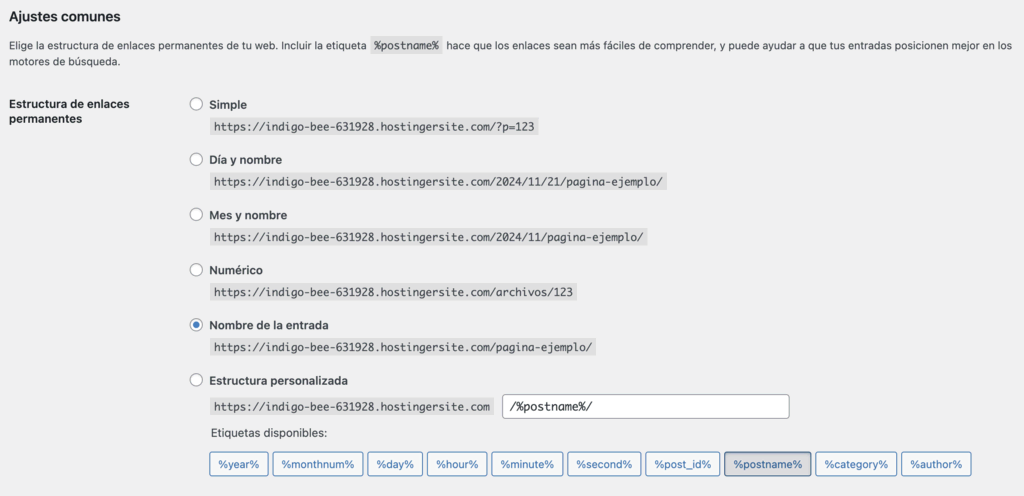
Task: Add the %post_id% tag
Action: [x=682, y=464]
